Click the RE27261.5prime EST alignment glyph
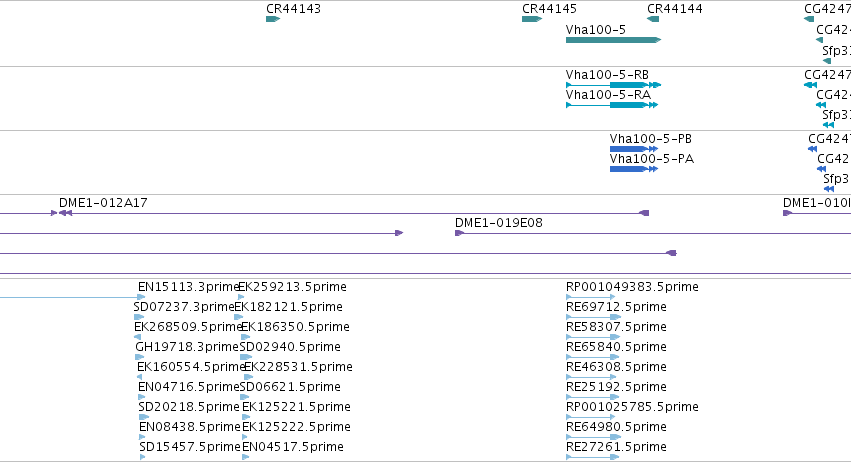851x462 pixels. [x=592, y=457]
